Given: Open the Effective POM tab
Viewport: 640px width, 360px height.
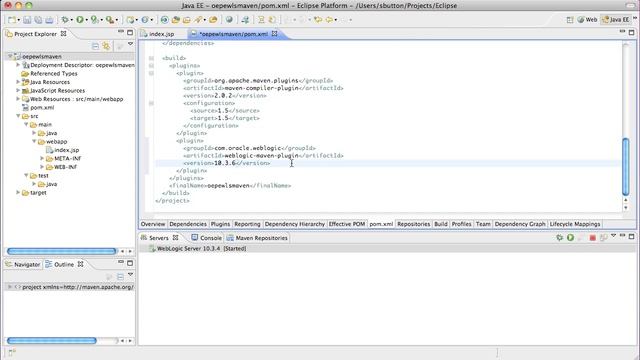Looking at the screenshot, I should (347, 224).
